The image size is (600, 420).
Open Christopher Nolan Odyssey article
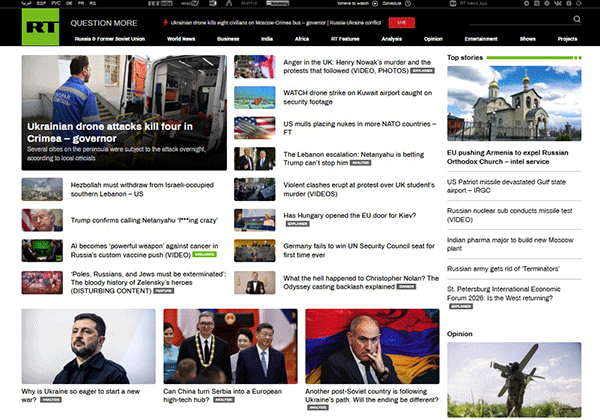361,282
